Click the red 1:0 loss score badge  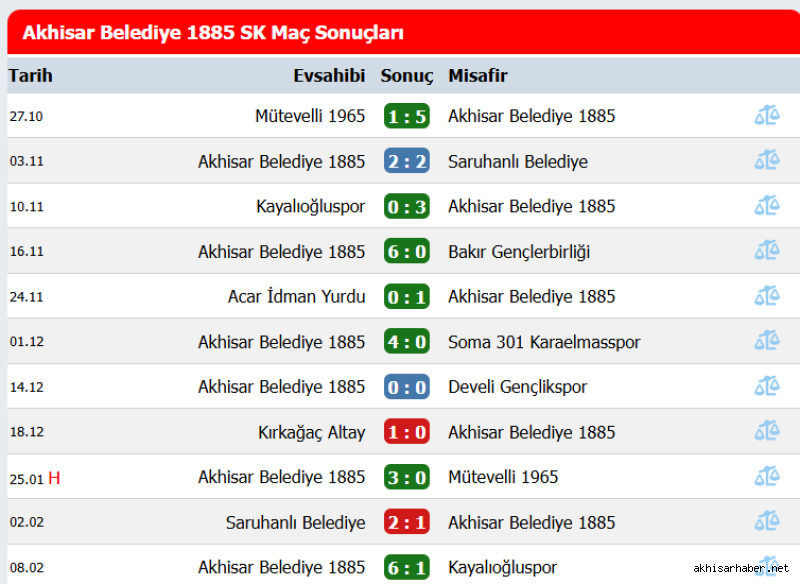(x=407, y=432)
